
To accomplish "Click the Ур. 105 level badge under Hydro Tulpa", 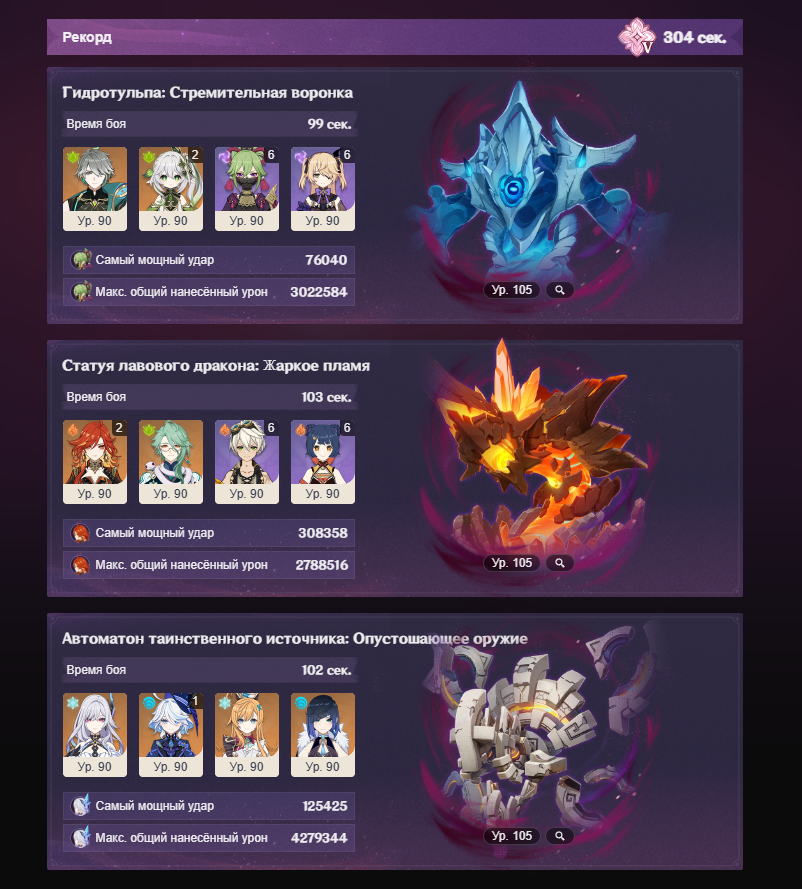I will click(511, 290).
